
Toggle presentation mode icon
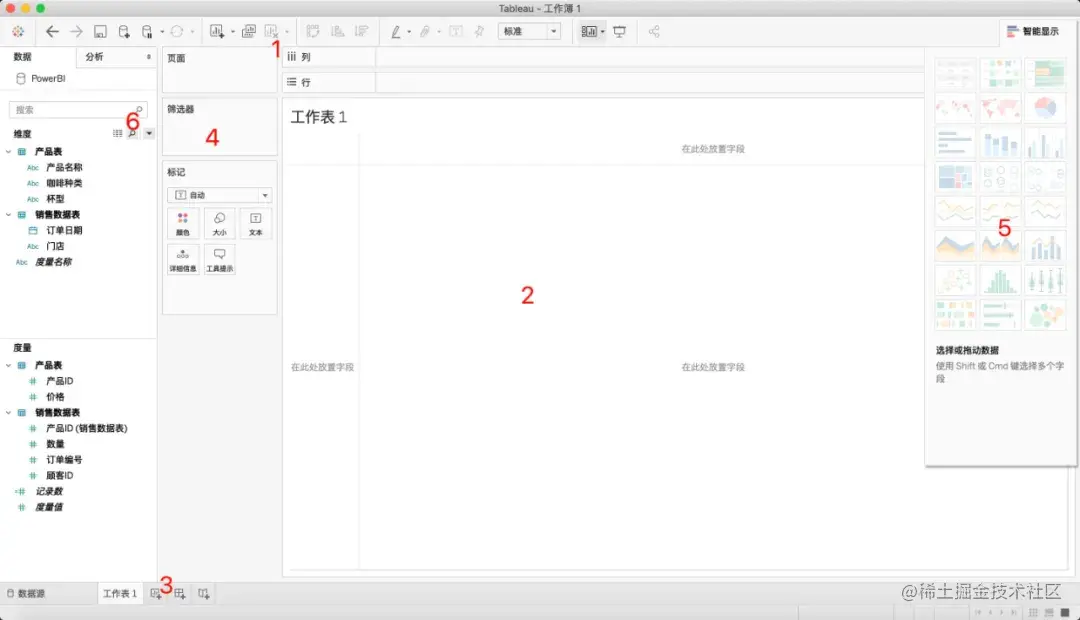[x=619, y=31]
